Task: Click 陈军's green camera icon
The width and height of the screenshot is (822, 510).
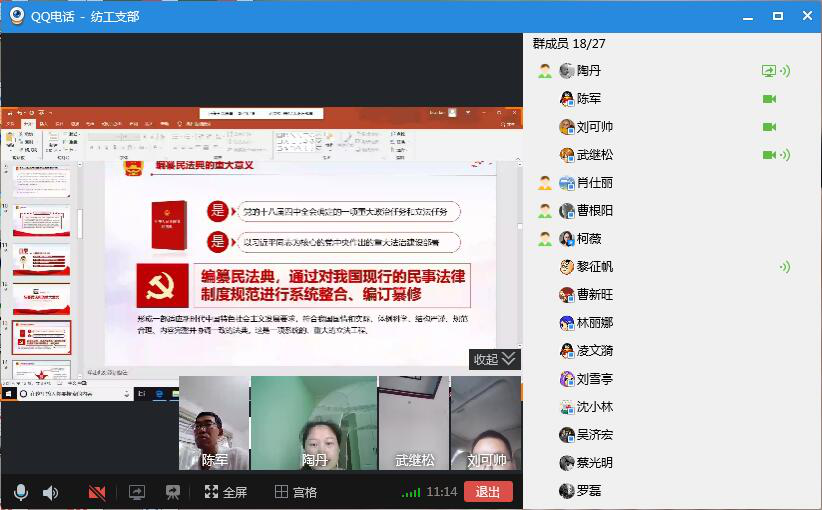Action: click(769, 99)
